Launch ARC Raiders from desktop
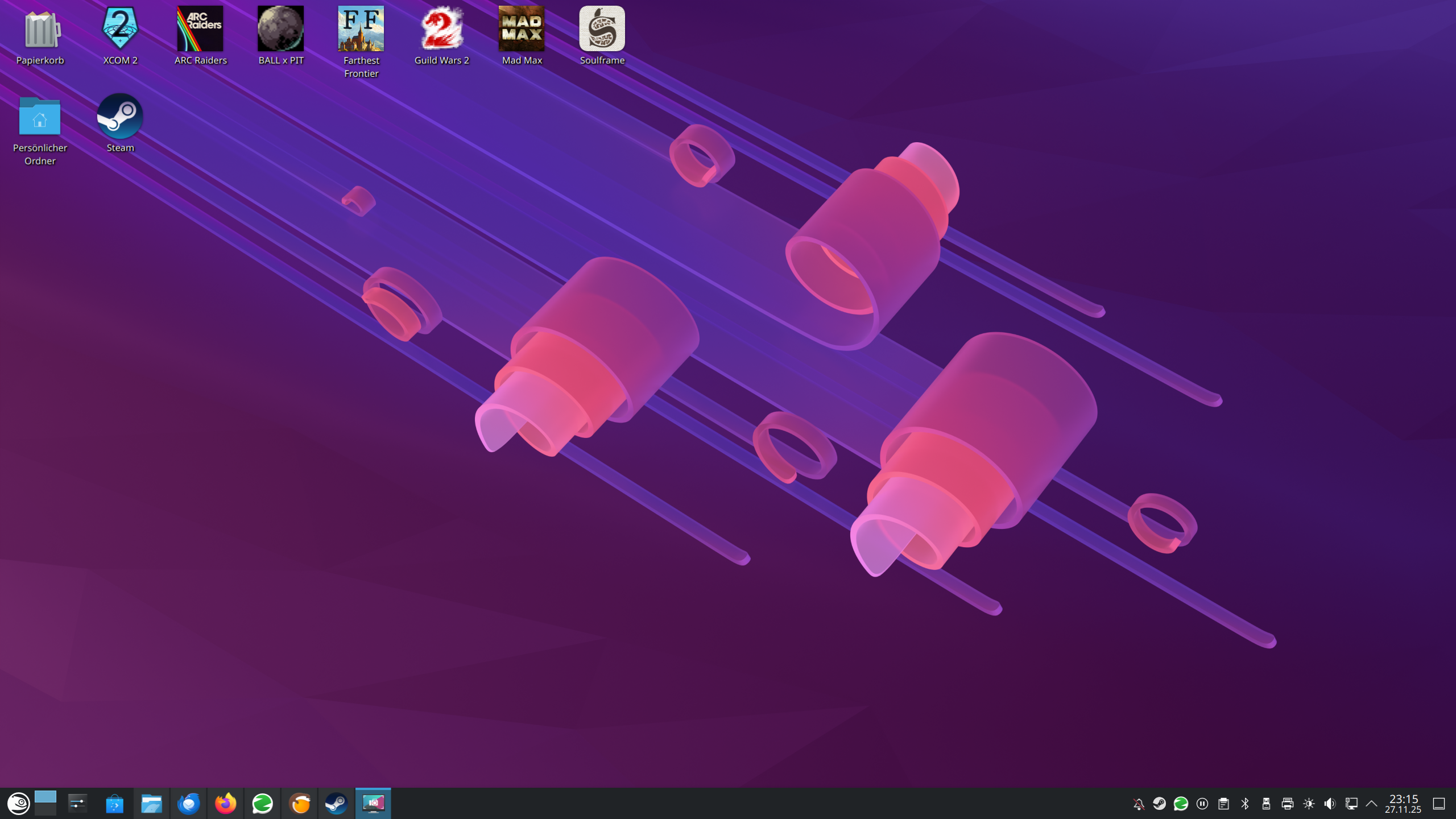 200,30
